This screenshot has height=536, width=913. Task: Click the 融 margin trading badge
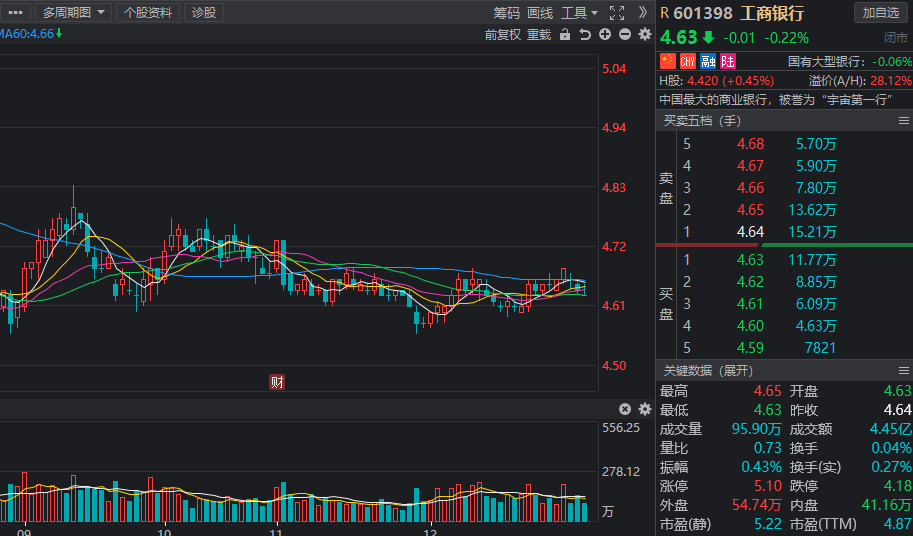[x=707, y=61]
